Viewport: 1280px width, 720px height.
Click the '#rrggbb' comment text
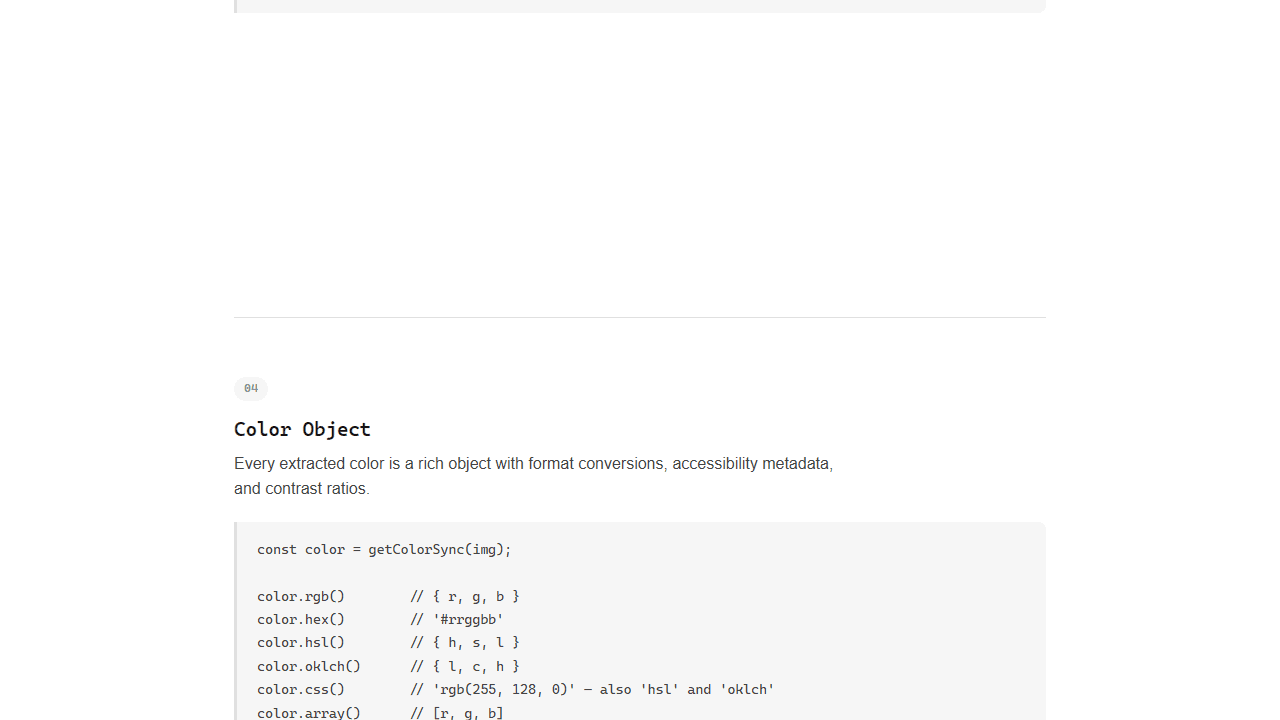(x=468, y=619)
